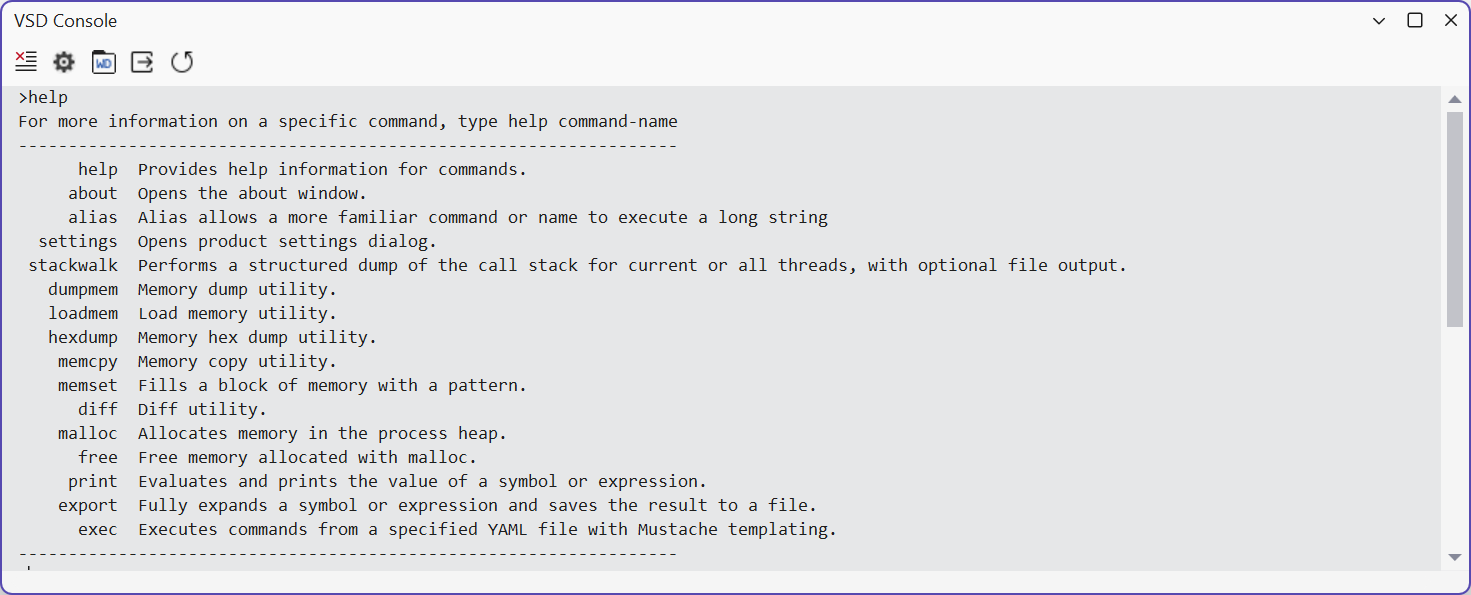This screenshot has height=595, width=1471.
Task: Click the VSD Console title
Action: point(65,21)
